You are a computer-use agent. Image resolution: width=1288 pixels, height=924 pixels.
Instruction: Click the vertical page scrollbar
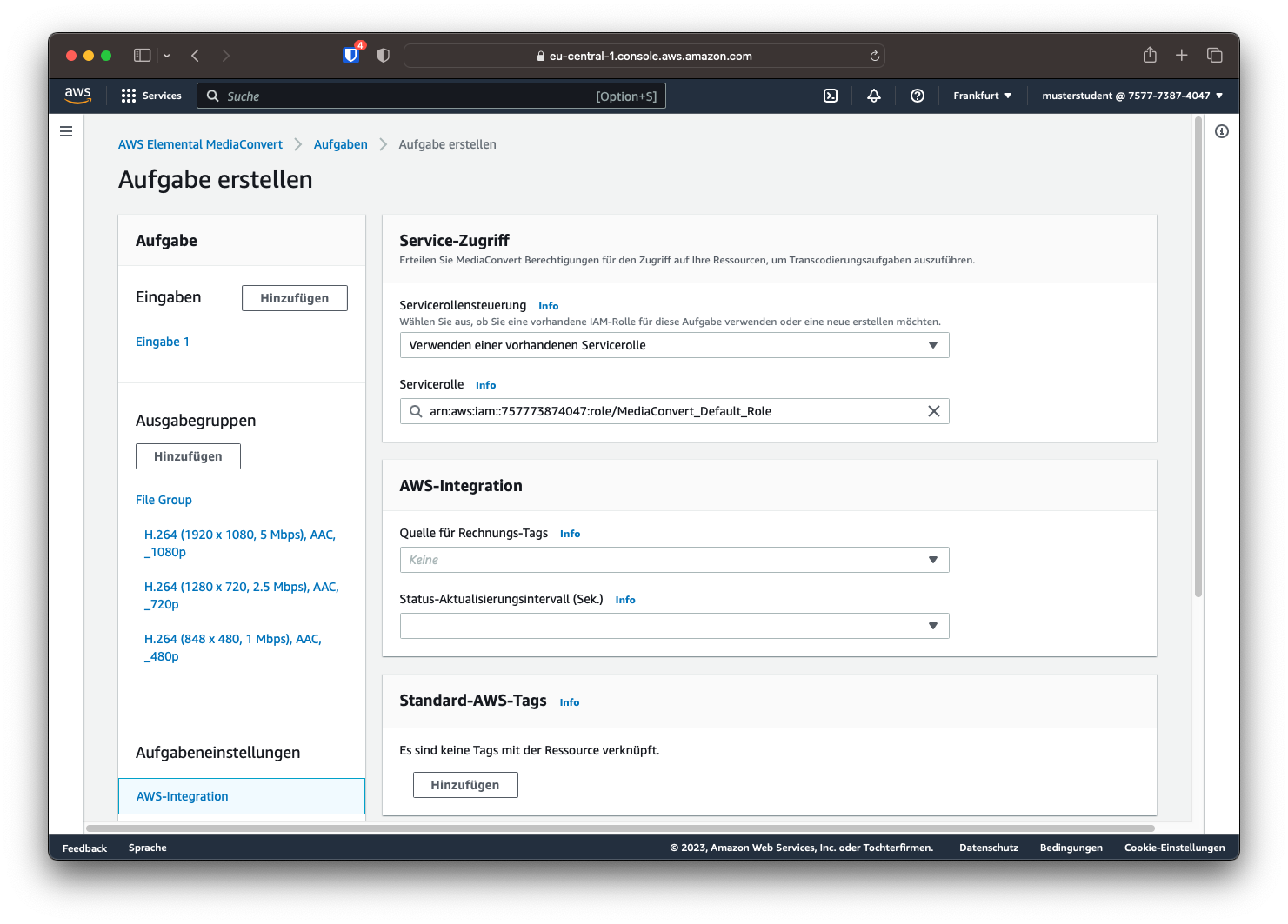tap(1198, 357)
